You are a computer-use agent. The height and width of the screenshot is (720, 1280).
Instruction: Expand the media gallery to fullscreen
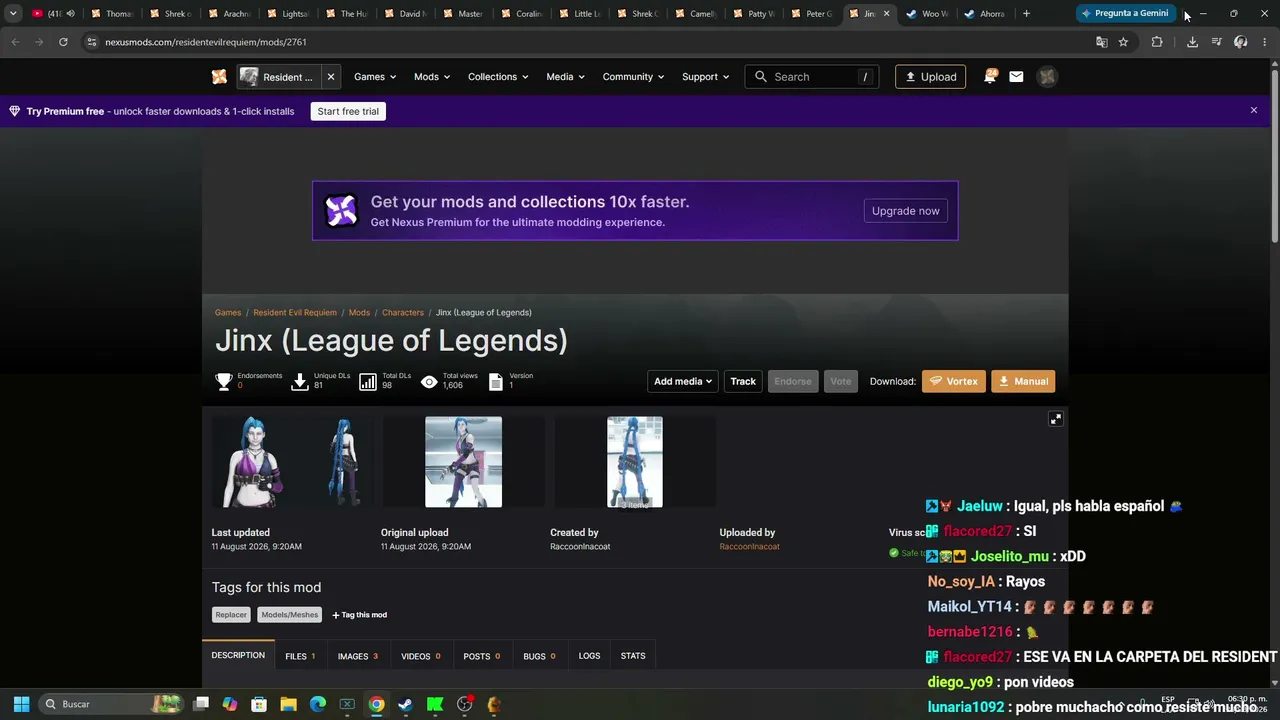tap(1055, 419)
